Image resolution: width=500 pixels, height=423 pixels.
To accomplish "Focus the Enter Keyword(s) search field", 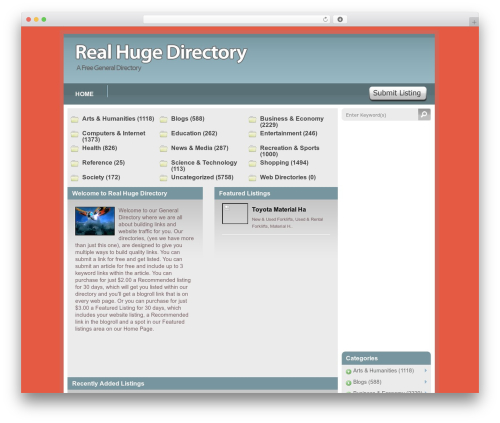I will point(380,115).
